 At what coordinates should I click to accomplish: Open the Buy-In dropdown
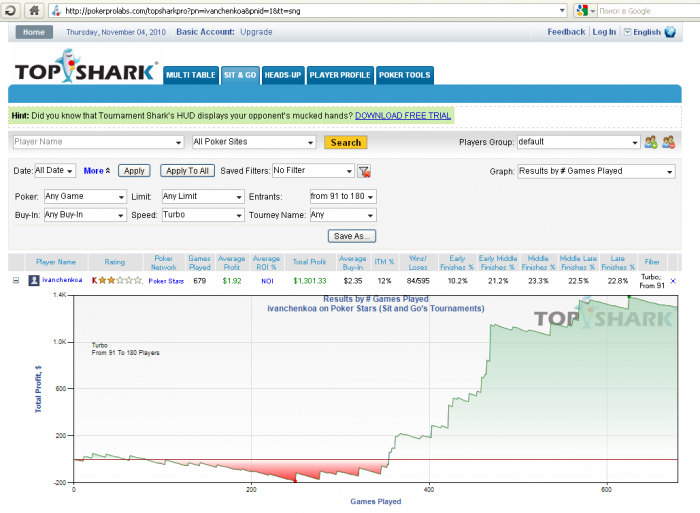[x=85, y=215]
